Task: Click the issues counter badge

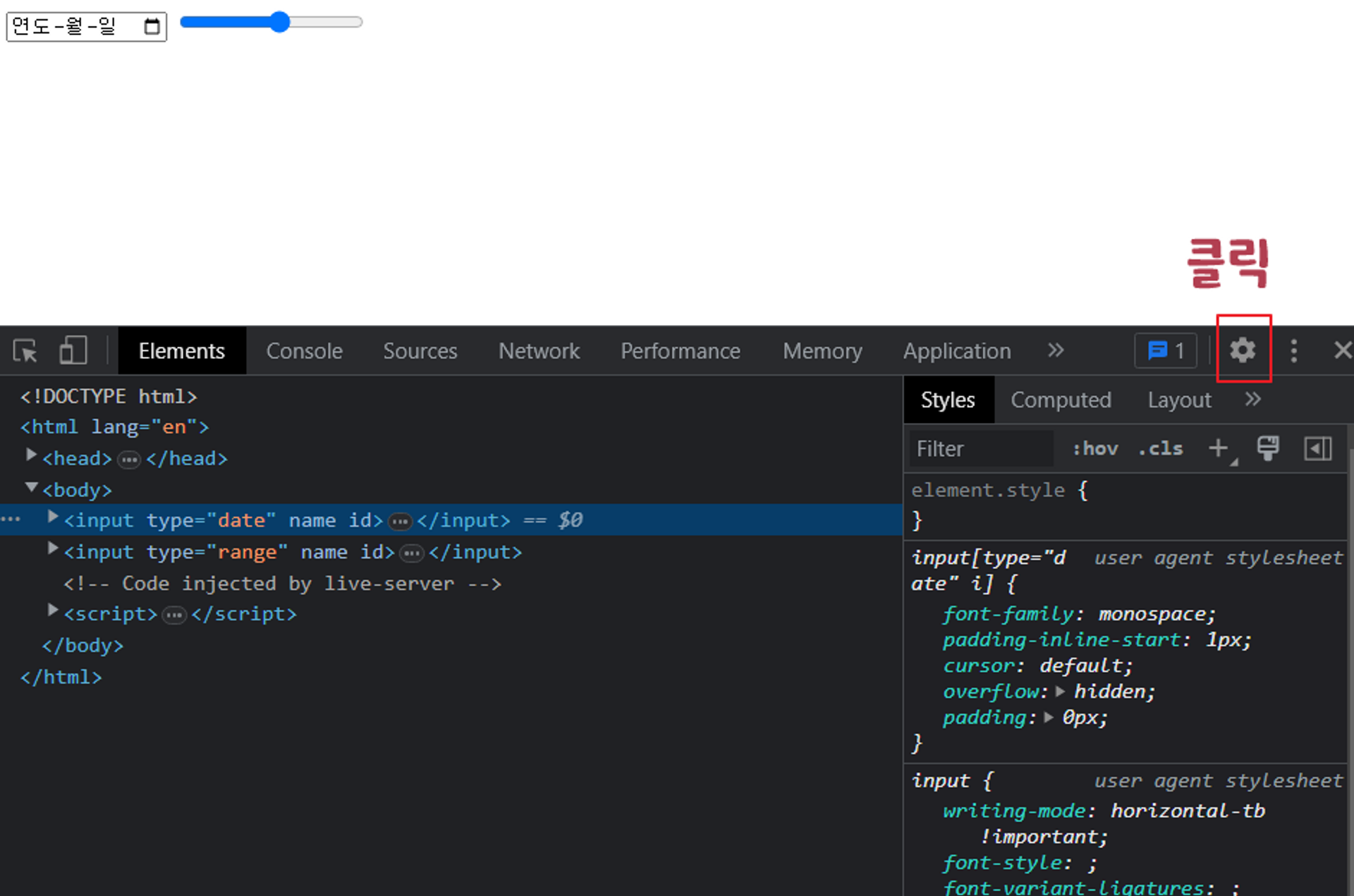Action: [1165, 350]
